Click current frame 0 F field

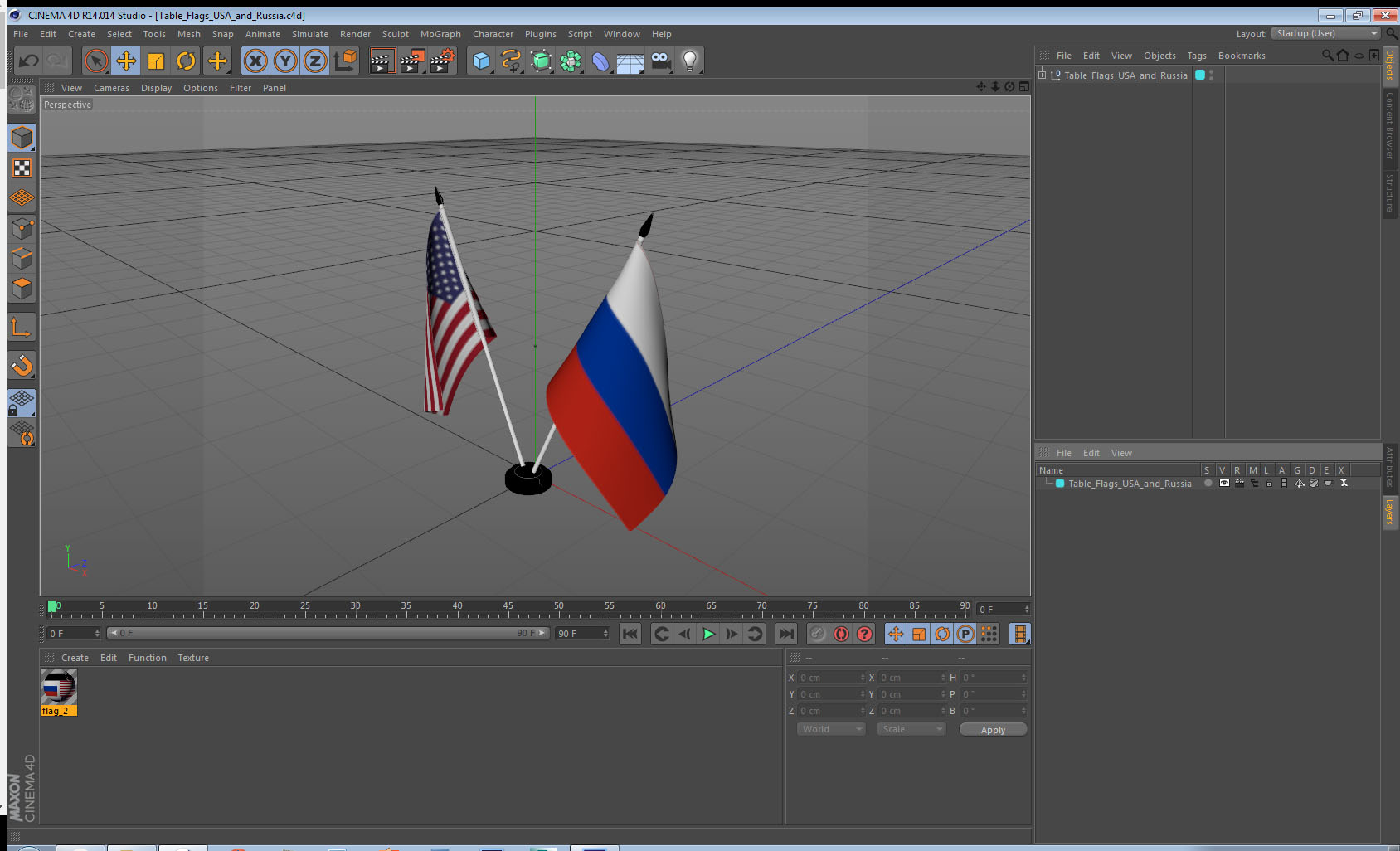click(1003, 610)
